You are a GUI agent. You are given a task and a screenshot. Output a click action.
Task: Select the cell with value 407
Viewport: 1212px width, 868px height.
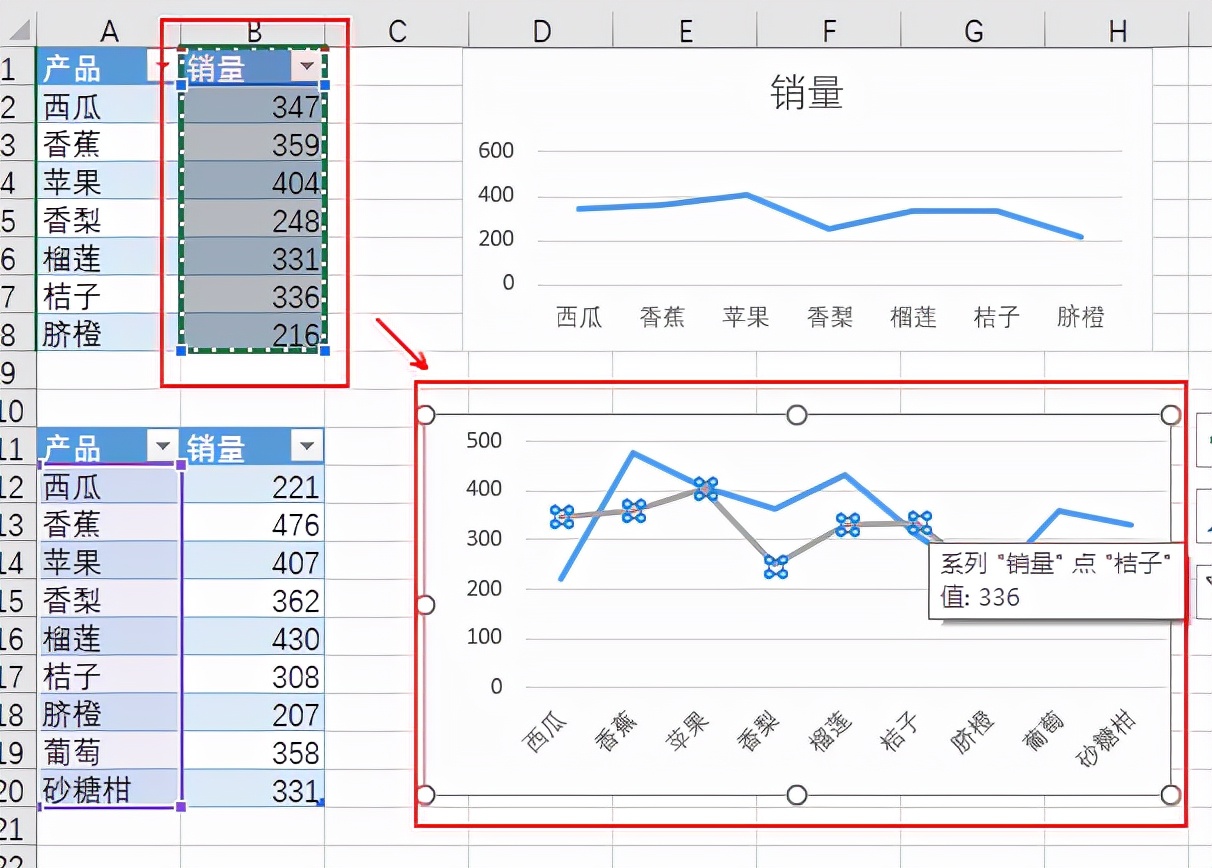point(253,561)
